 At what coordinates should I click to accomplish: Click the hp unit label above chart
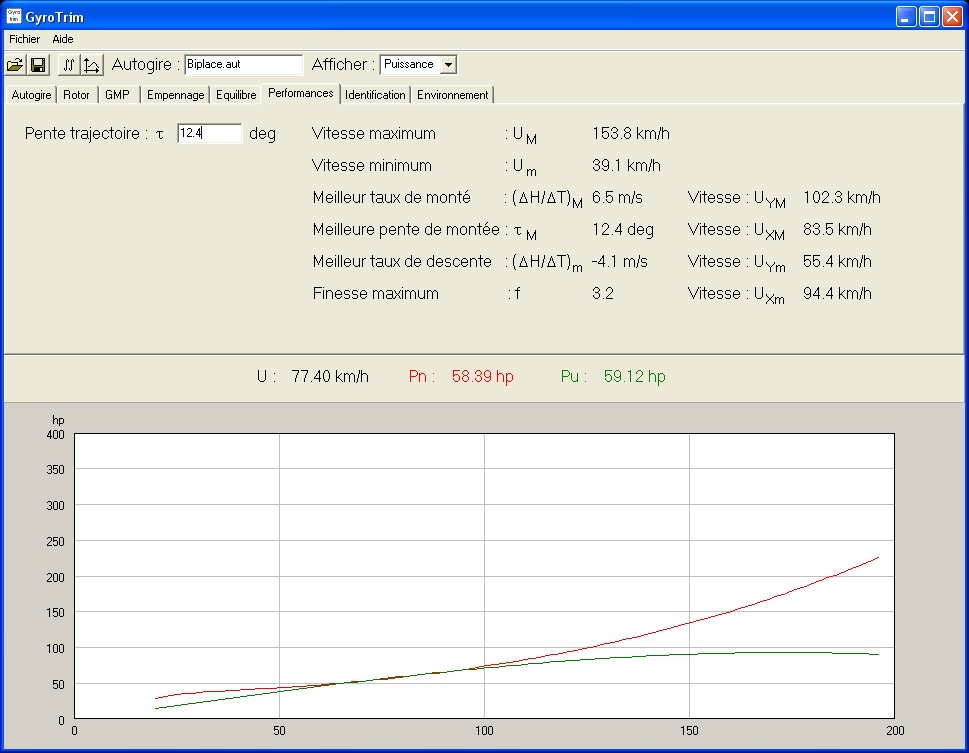click(x=58, y=420)
